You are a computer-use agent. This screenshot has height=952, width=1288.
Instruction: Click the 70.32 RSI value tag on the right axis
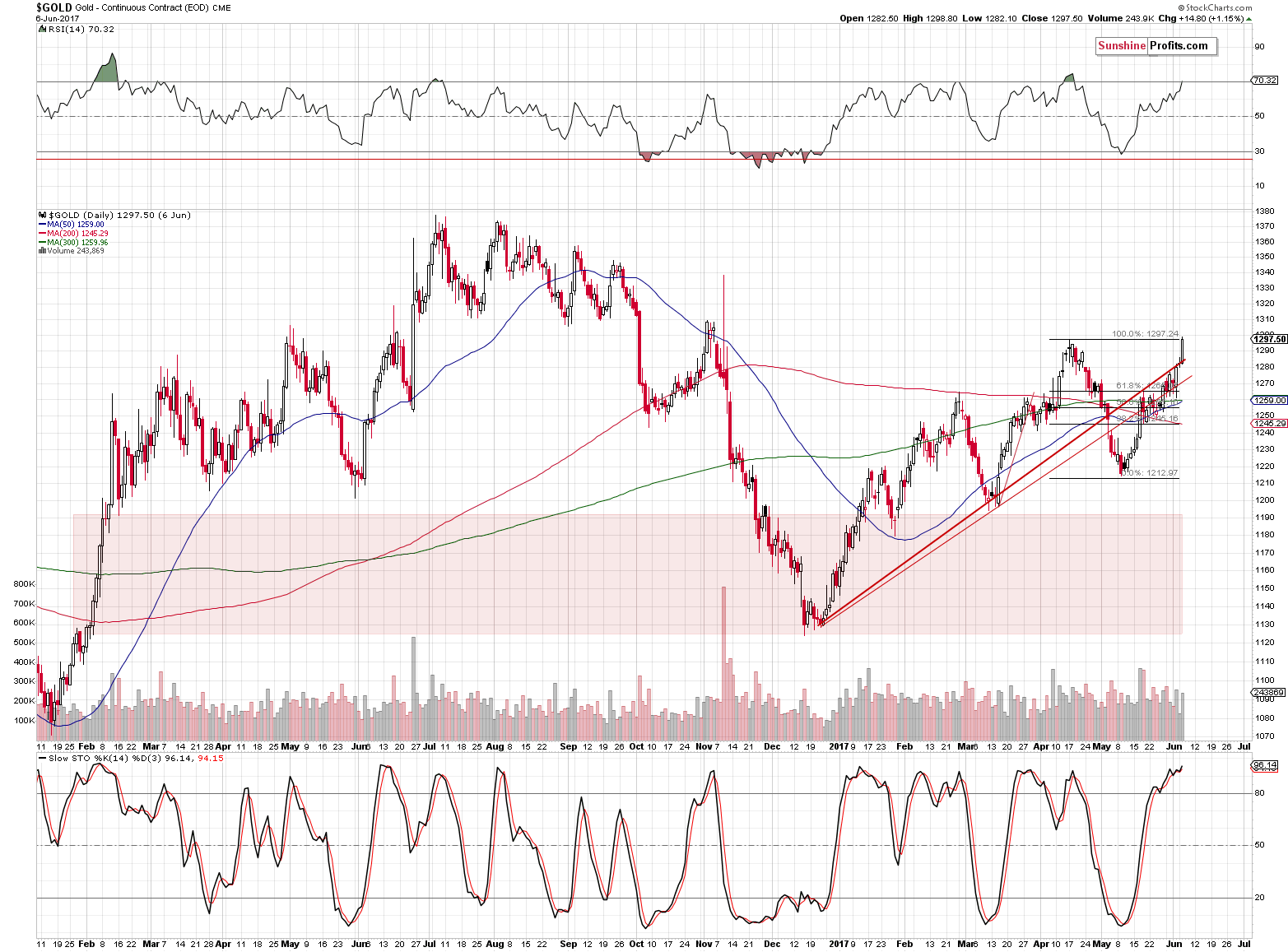[1264, 80]
